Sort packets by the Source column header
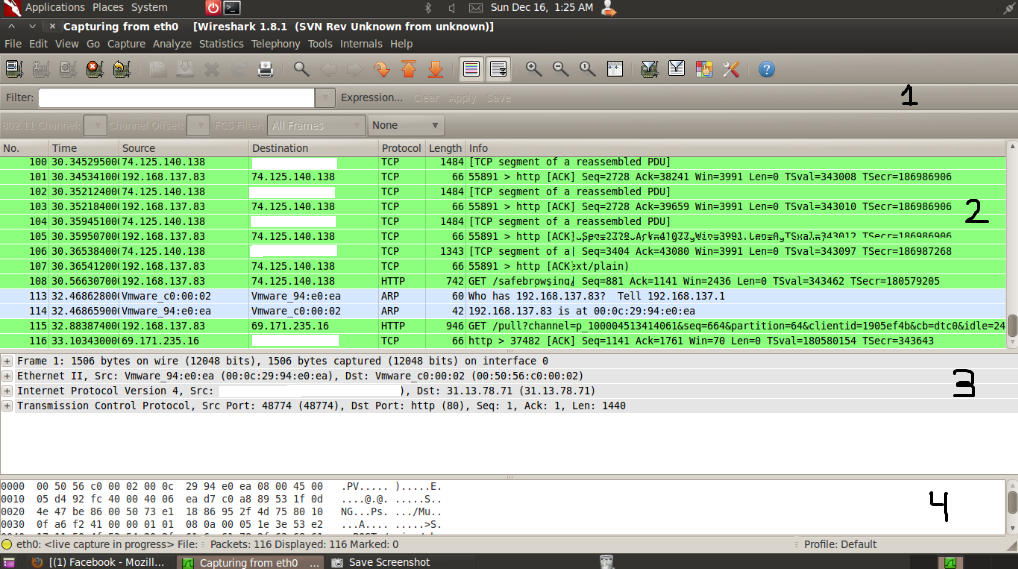1018x569 pixels. [x=184, y=148]
